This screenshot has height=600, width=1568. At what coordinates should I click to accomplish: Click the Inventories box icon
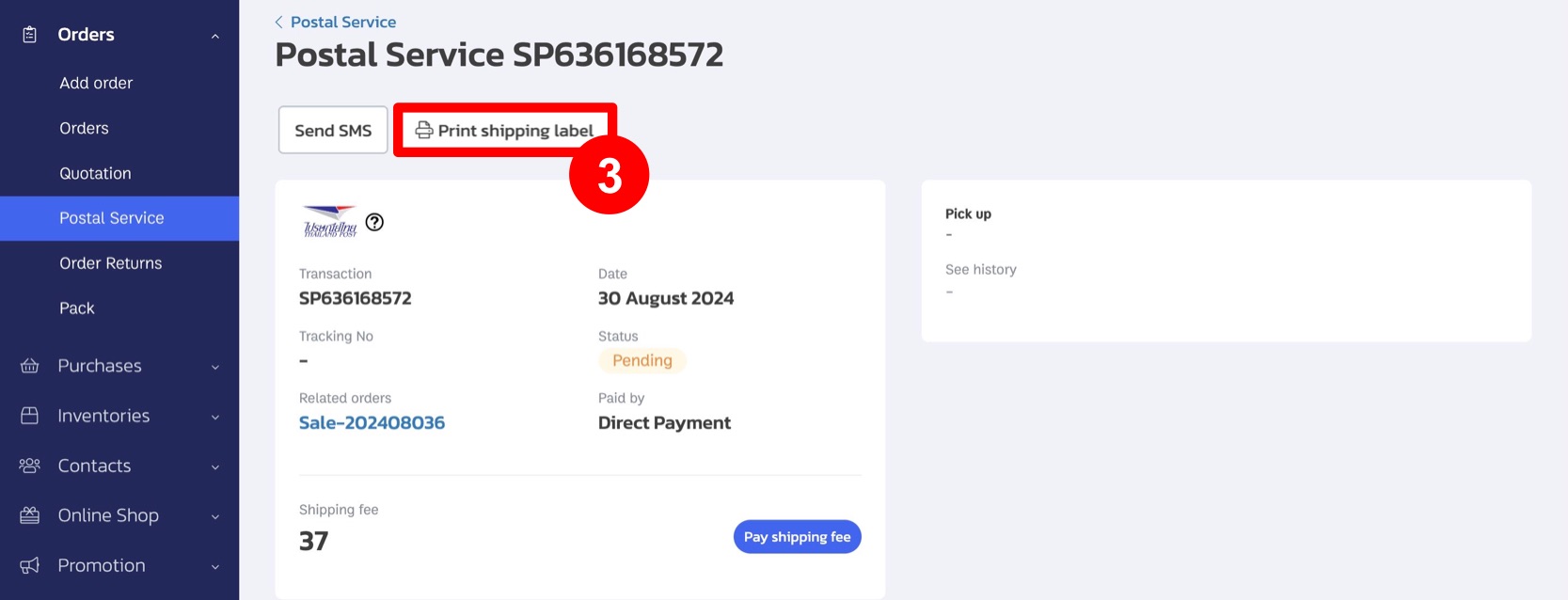coord(30,416)
